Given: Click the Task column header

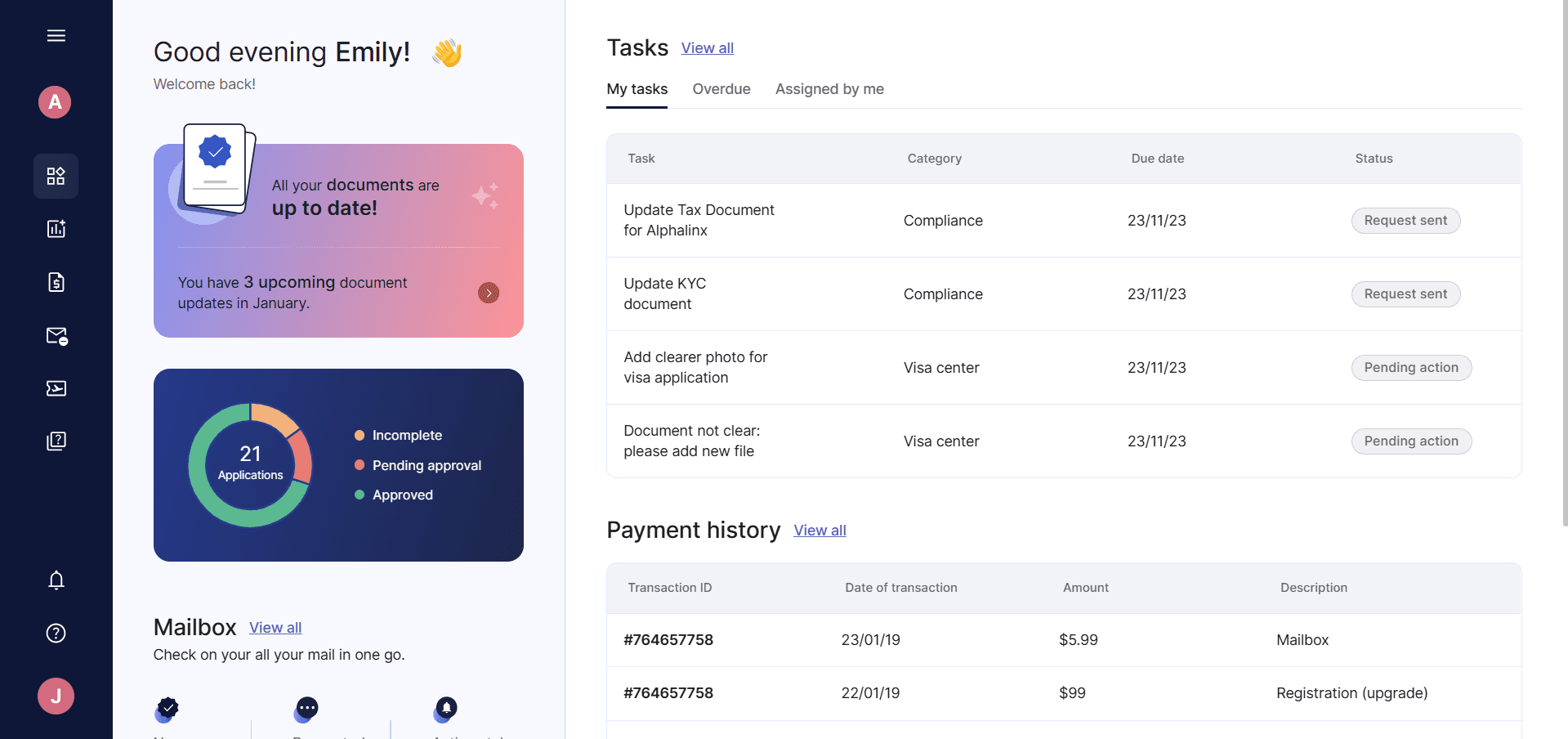Looking at the screenshot, I should tap(641, 159).
